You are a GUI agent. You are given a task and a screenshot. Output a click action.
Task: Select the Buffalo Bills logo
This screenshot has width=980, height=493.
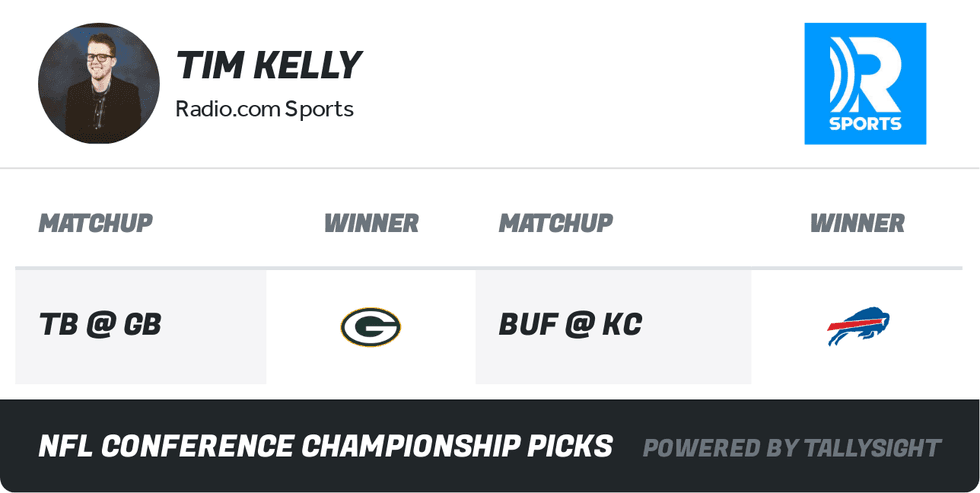(x=858, y=326)
